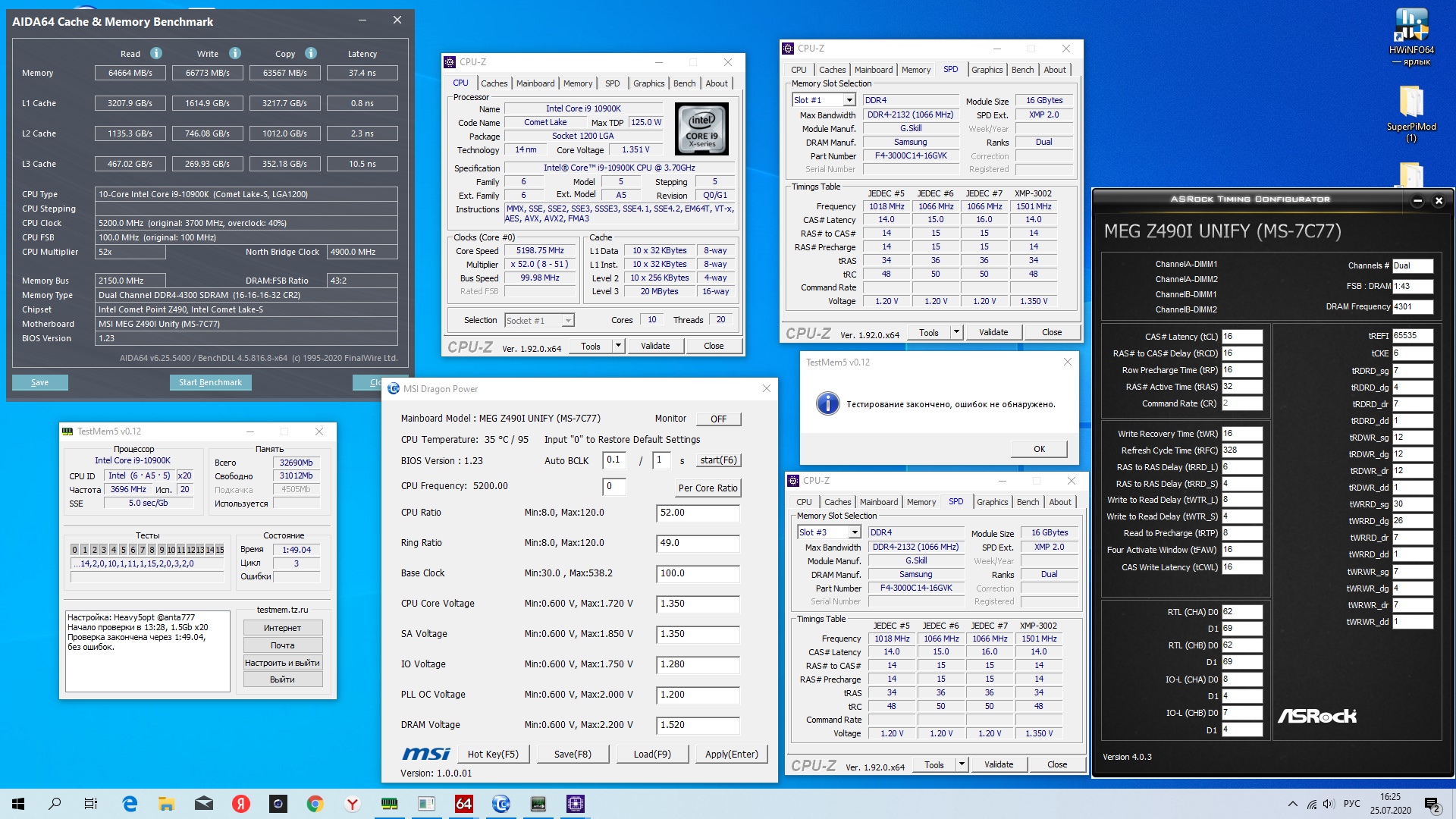Click the Read info icon in AIDA64
The image size is (1456, 819).
click(x=156, y=53)
